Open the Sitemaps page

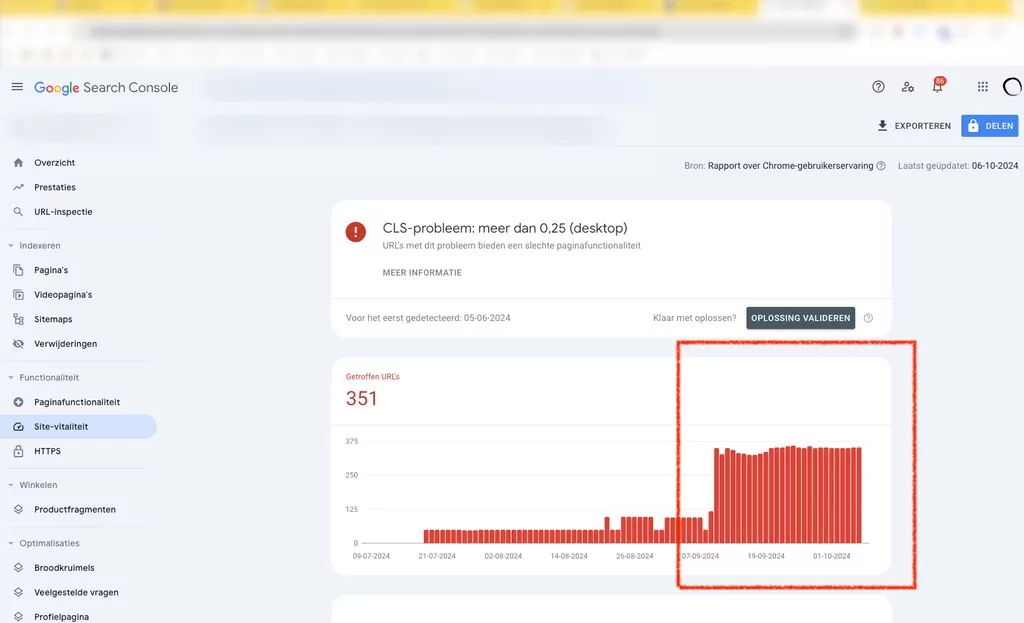point(53,319)
